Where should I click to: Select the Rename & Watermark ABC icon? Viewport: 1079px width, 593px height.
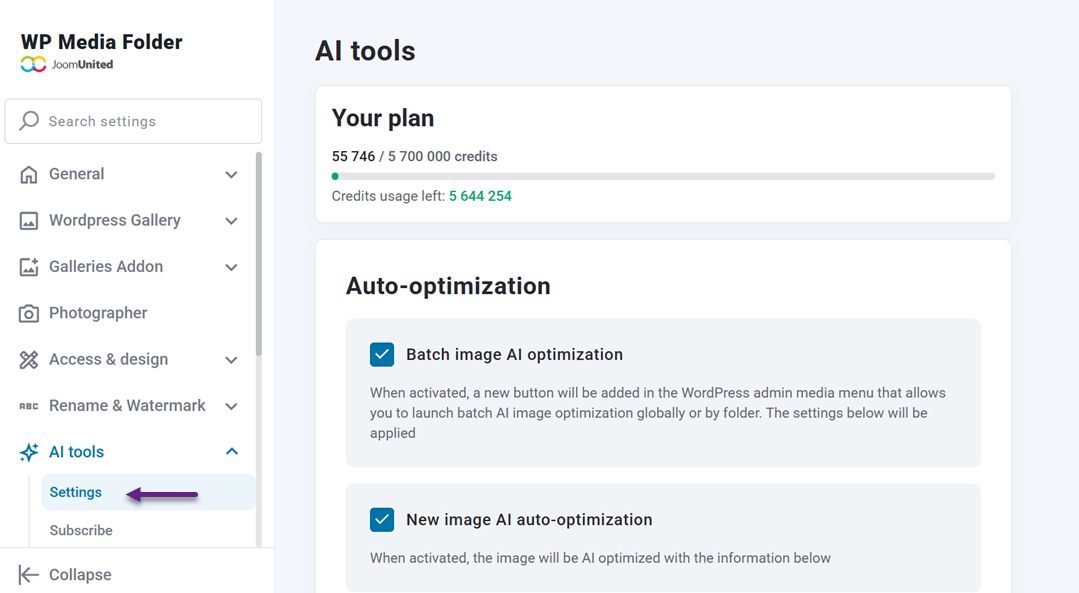pos(27,405)
